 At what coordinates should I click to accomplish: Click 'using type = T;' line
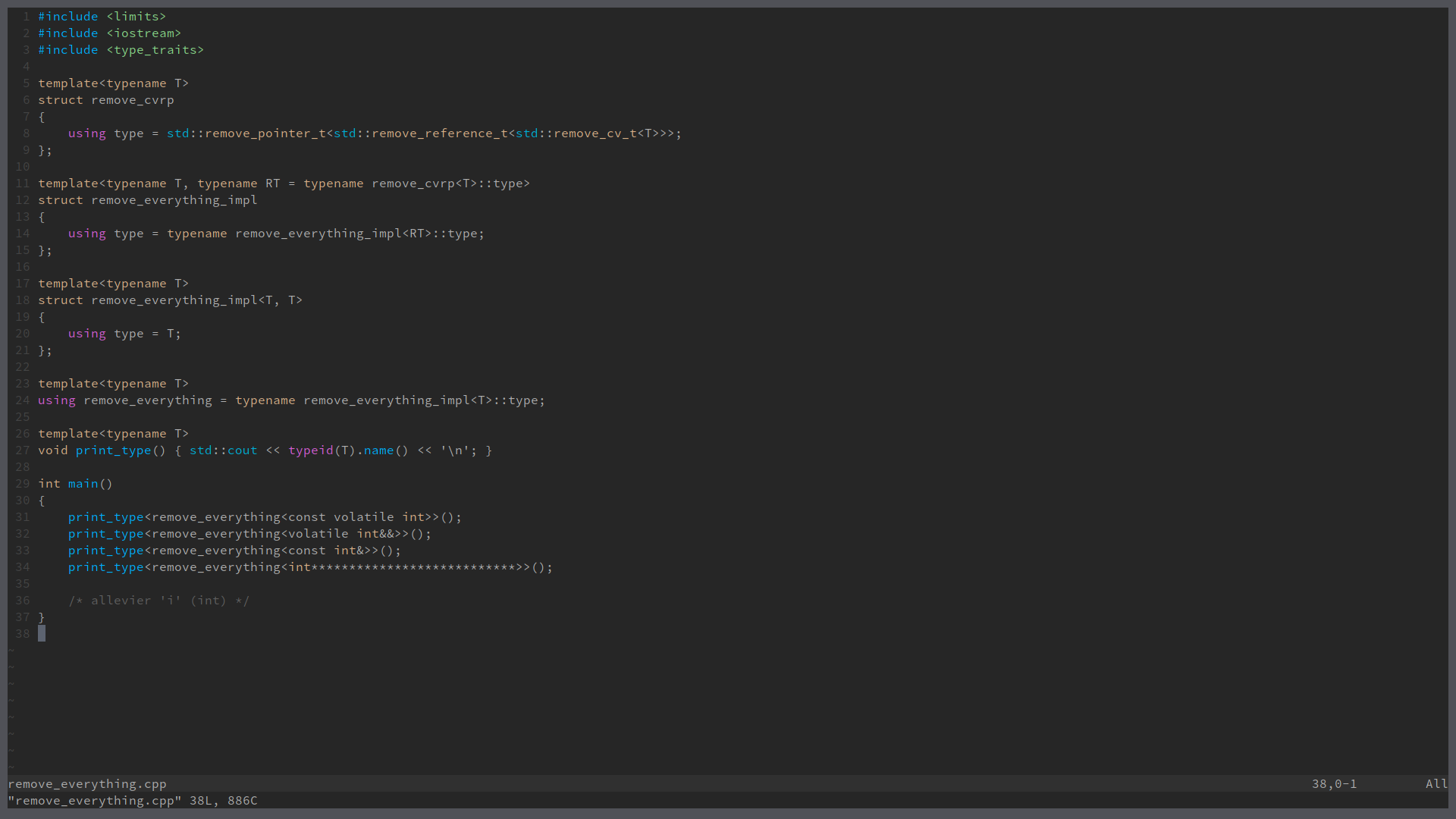click(124, 334)
